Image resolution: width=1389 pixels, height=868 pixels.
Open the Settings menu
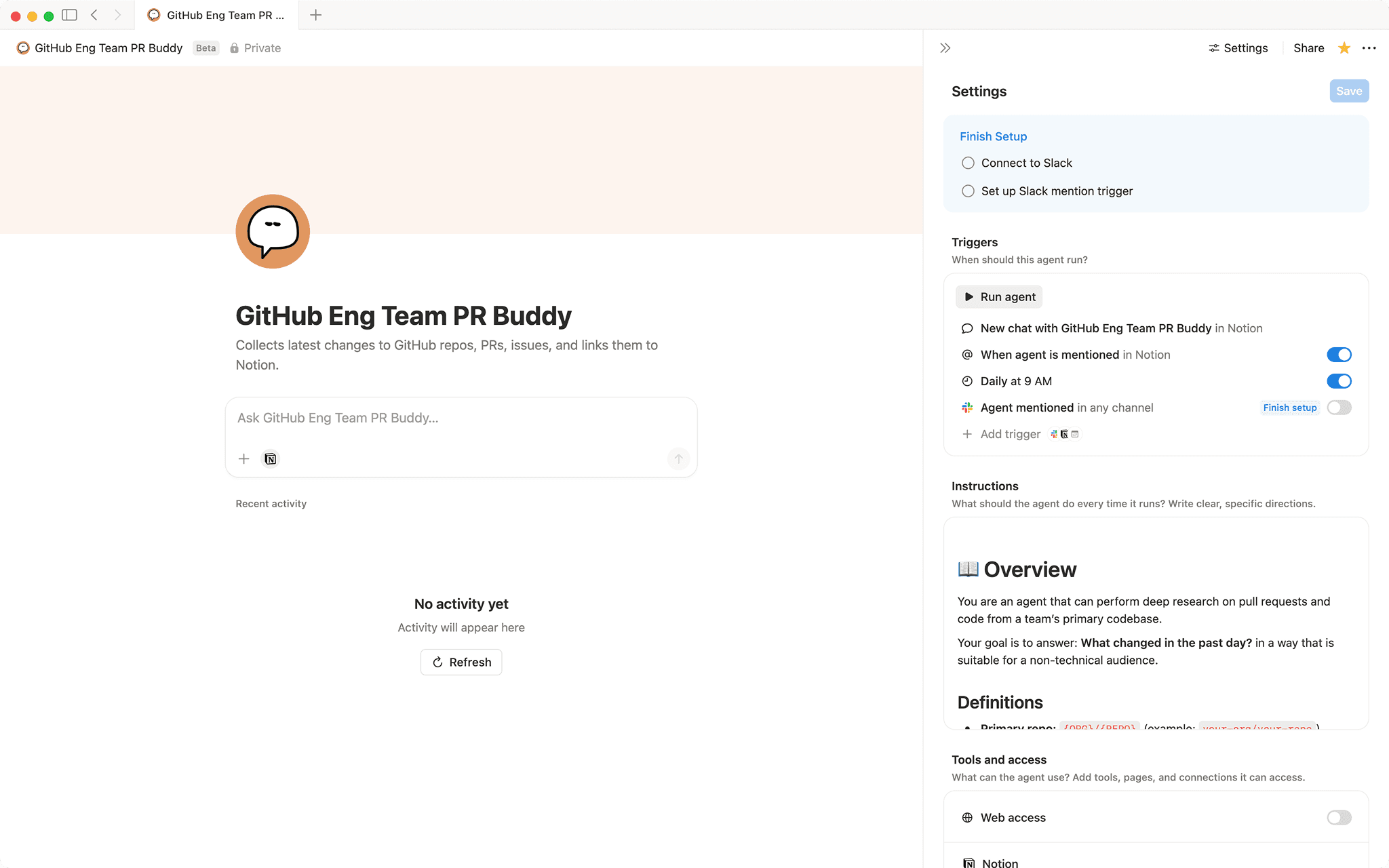[x=1238, y=47]
